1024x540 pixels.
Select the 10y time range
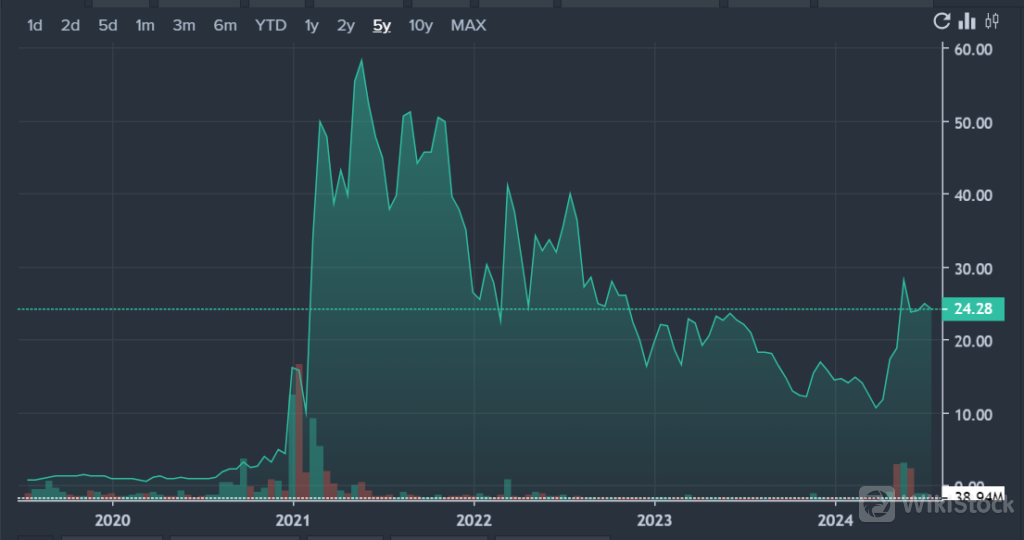coord(421,25)
